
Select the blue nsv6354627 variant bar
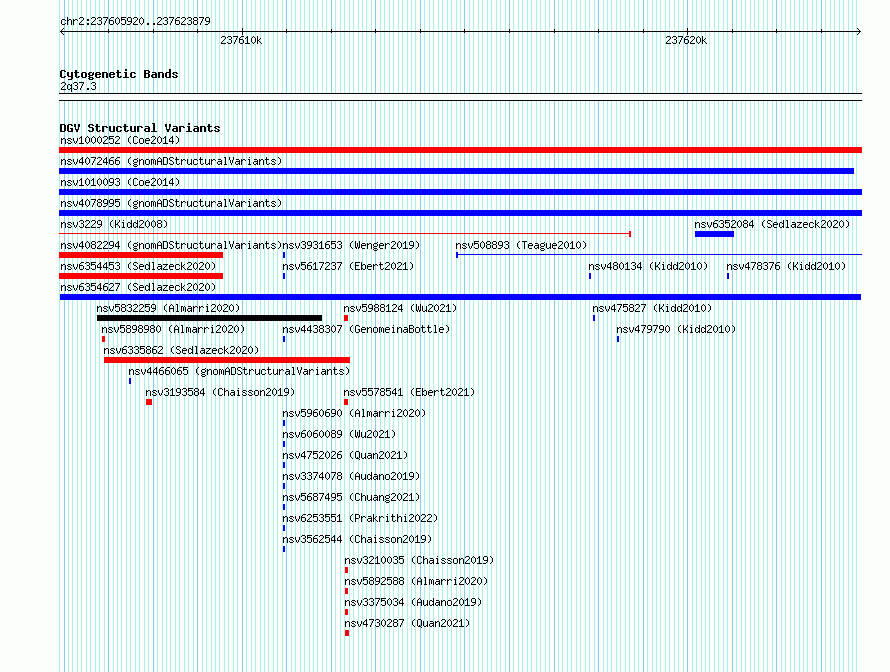[x=460, y=297]
